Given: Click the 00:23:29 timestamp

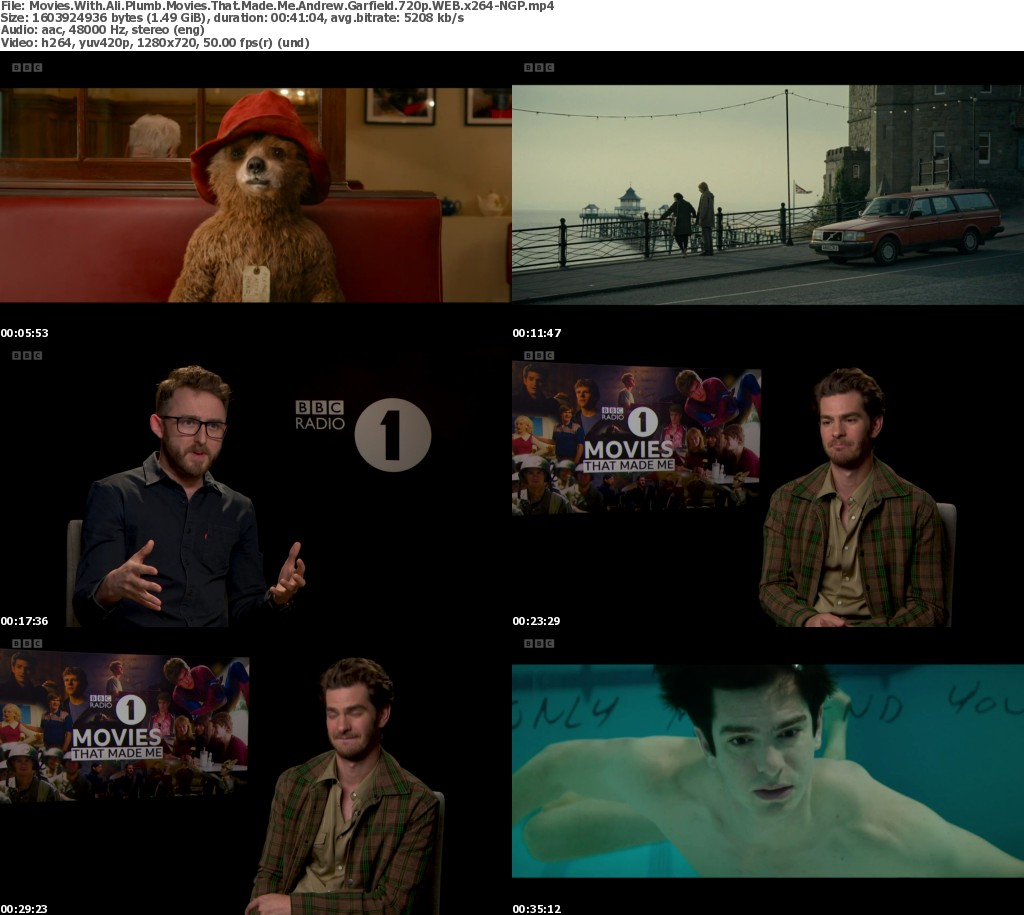Looking at the screenshot, I should 536,621.
